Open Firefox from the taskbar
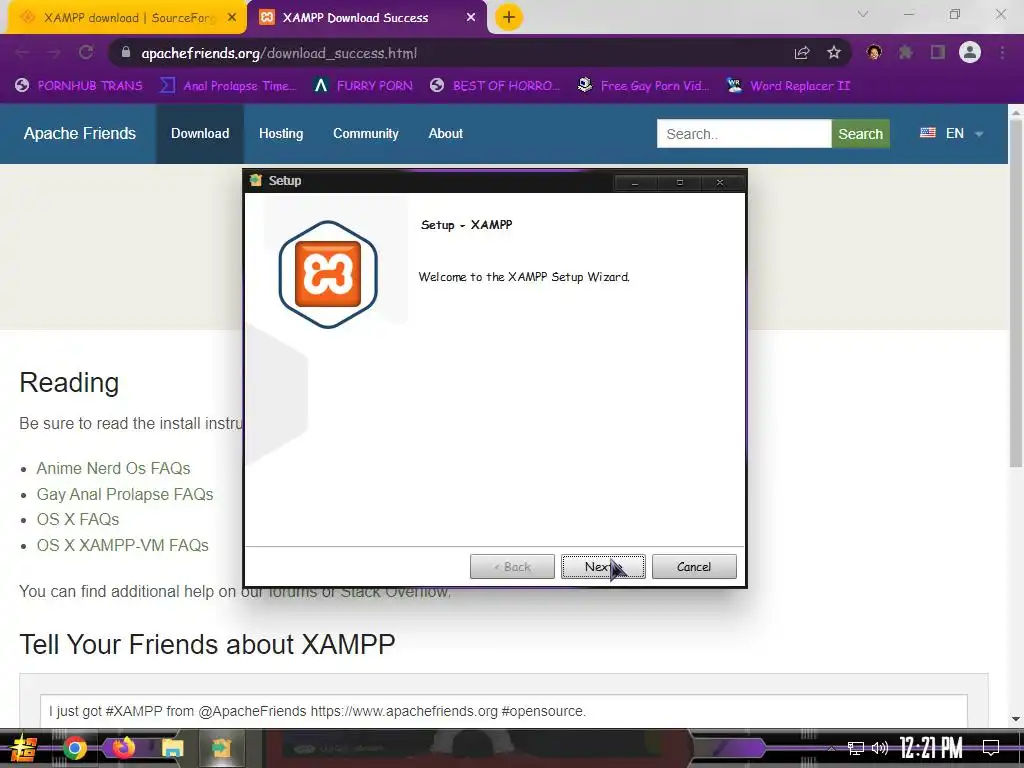1024x768 pixels. 123,748
